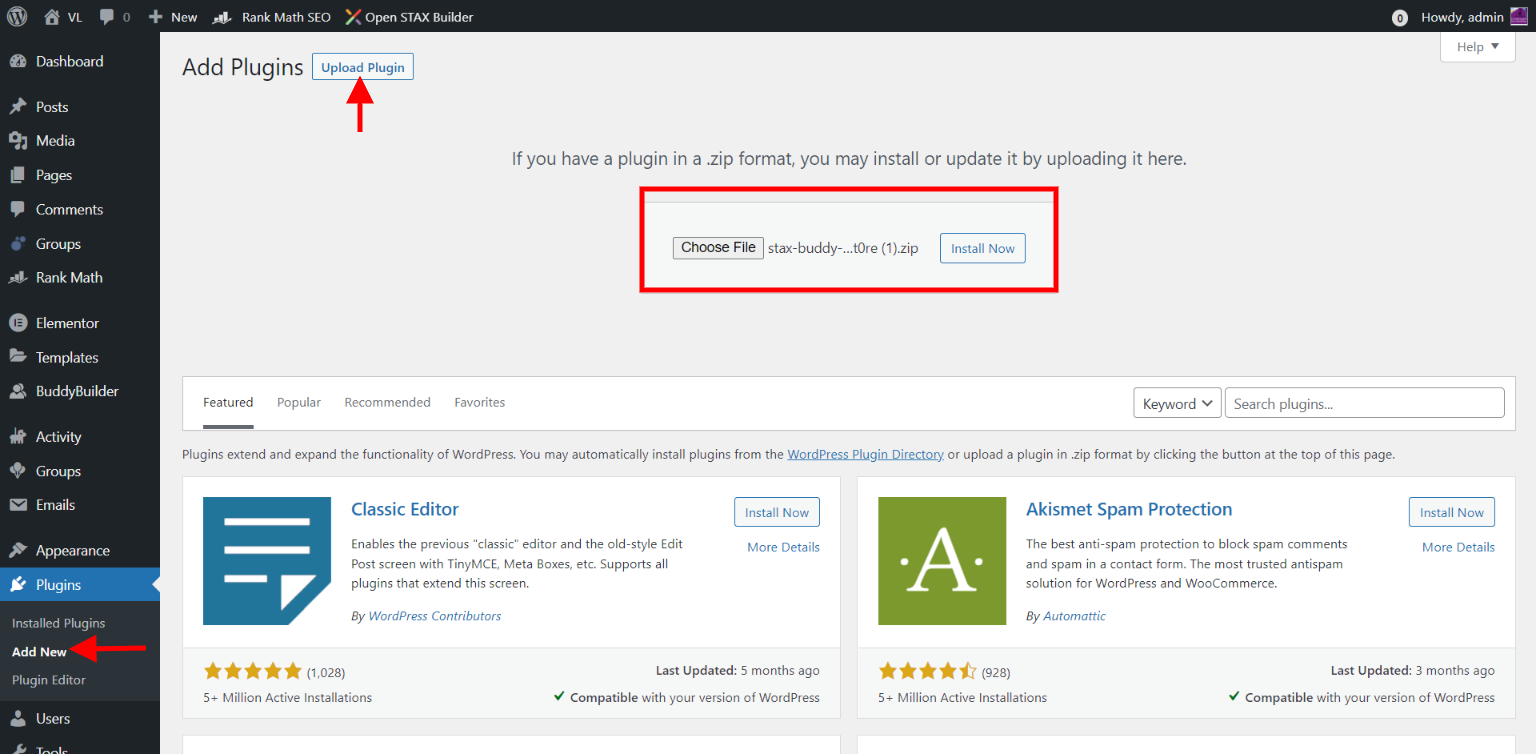Click the selected file name 'stax-buddy-...t0re (1).zip'
The height and width of the screenshot is (754, 1536).
[843, 248]
